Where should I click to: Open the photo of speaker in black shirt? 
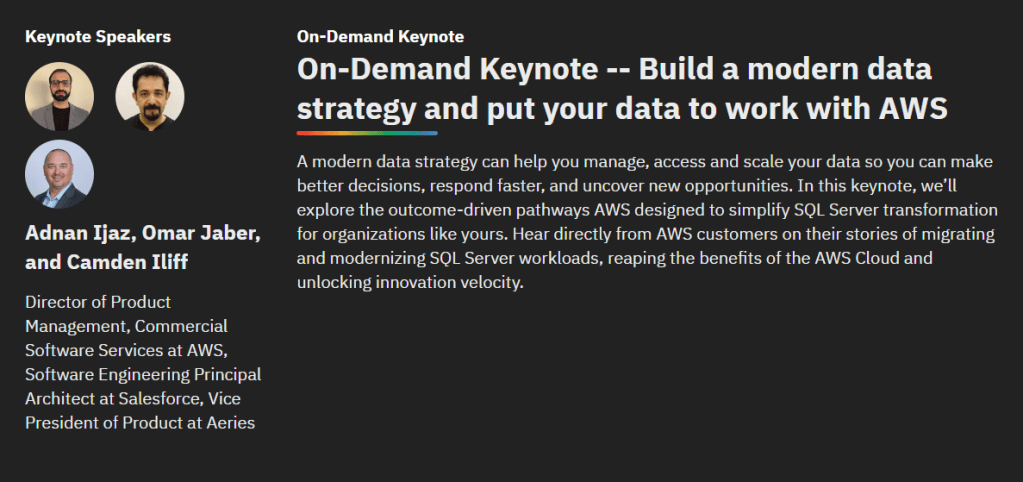click(150, 97)
